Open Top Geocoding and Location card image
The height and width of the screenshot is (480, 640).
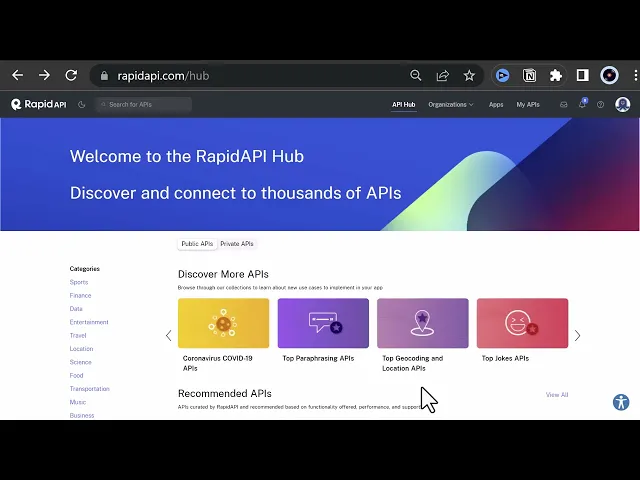click(x=423, y=323)
